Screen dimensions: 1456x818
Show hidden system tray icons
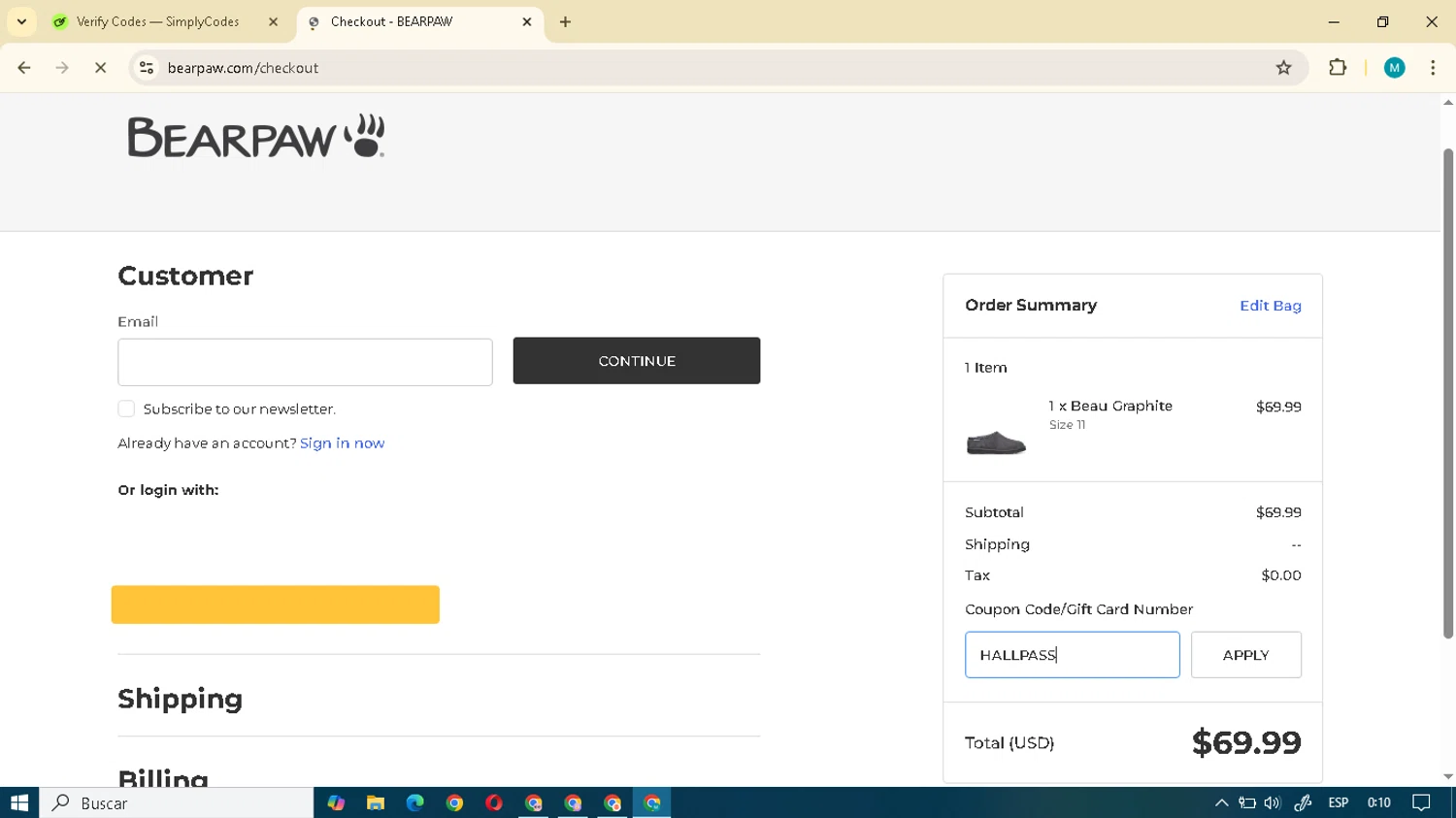click(x=1221, y=802)
